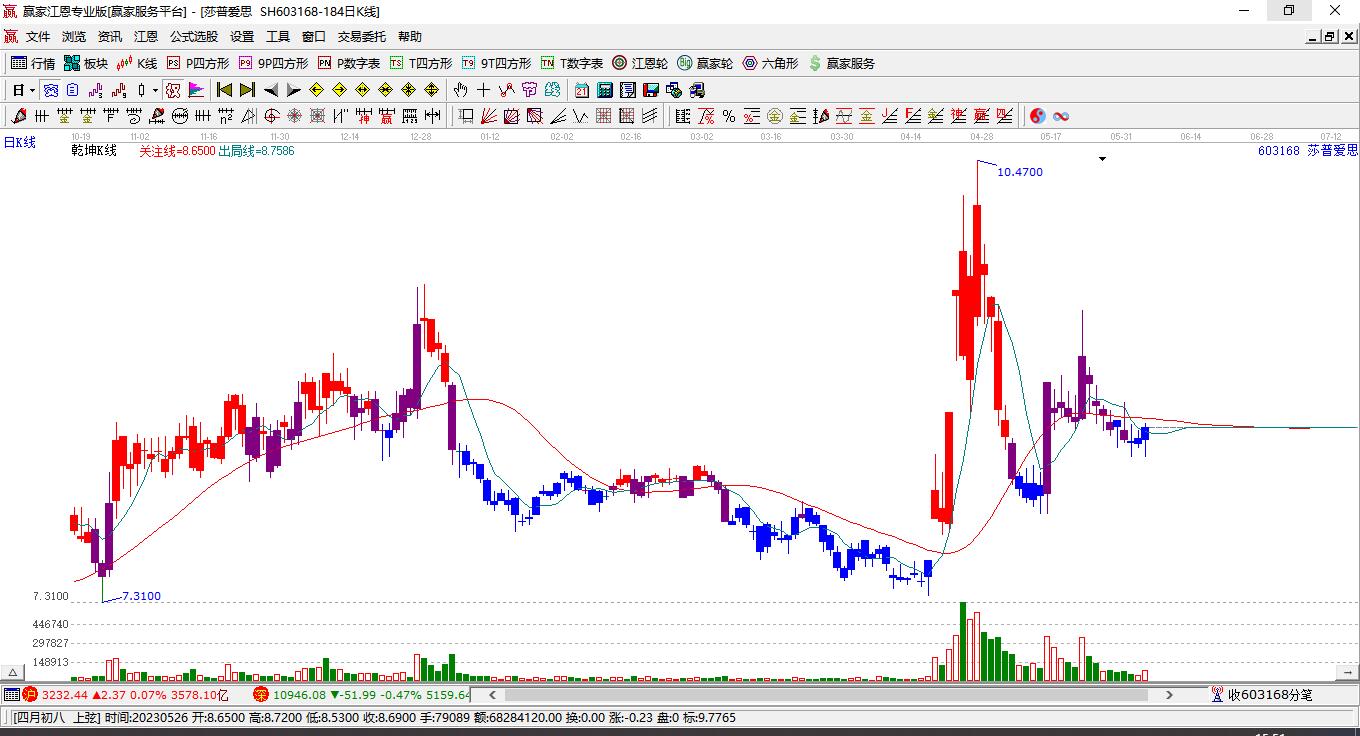The height and width of the screenshot is (736, 1360).
Task: Click the percent sign tool icon
Action: tap(729, 116)
